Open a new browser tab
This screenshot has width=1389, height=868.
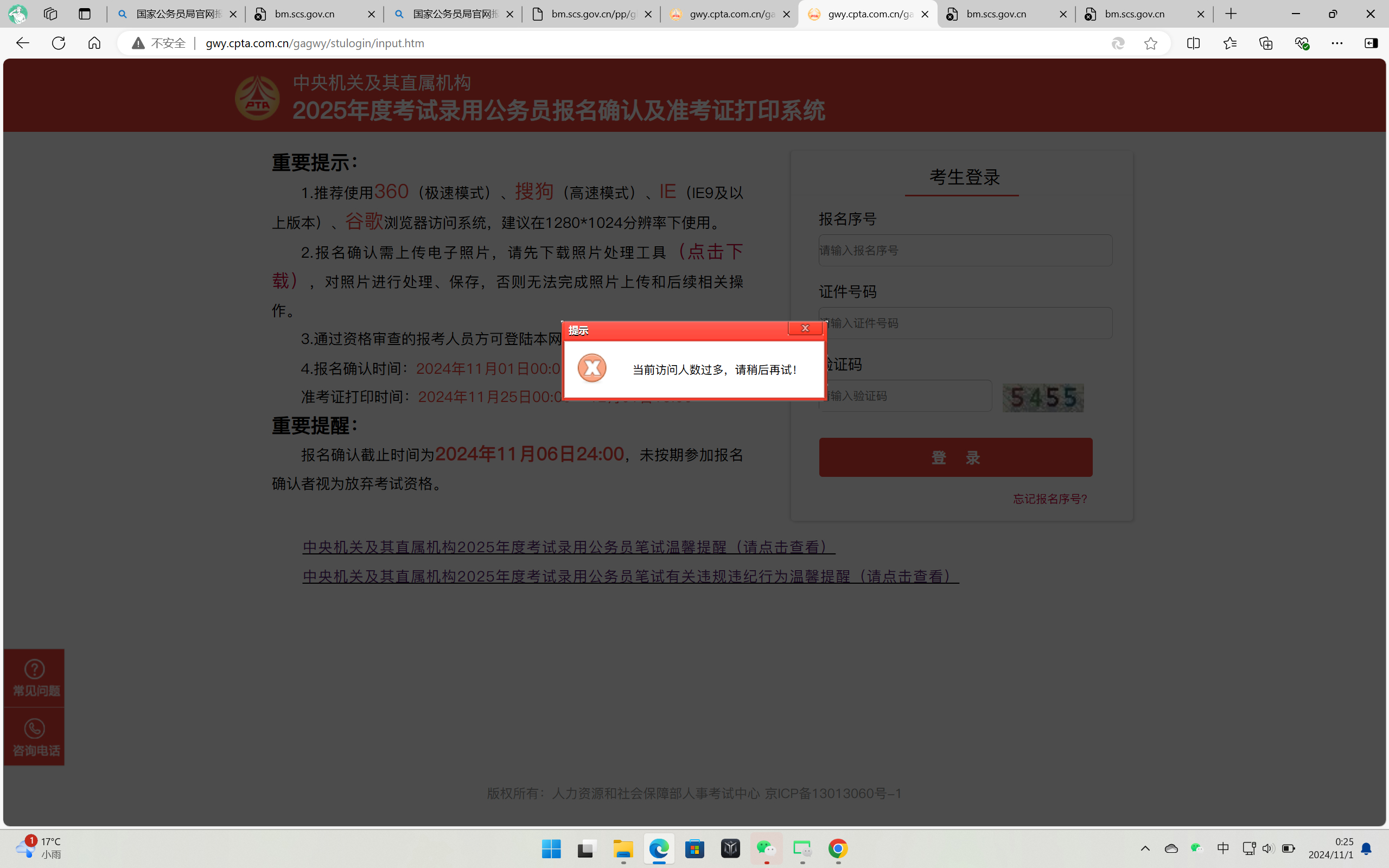(x=1231, y=14)
